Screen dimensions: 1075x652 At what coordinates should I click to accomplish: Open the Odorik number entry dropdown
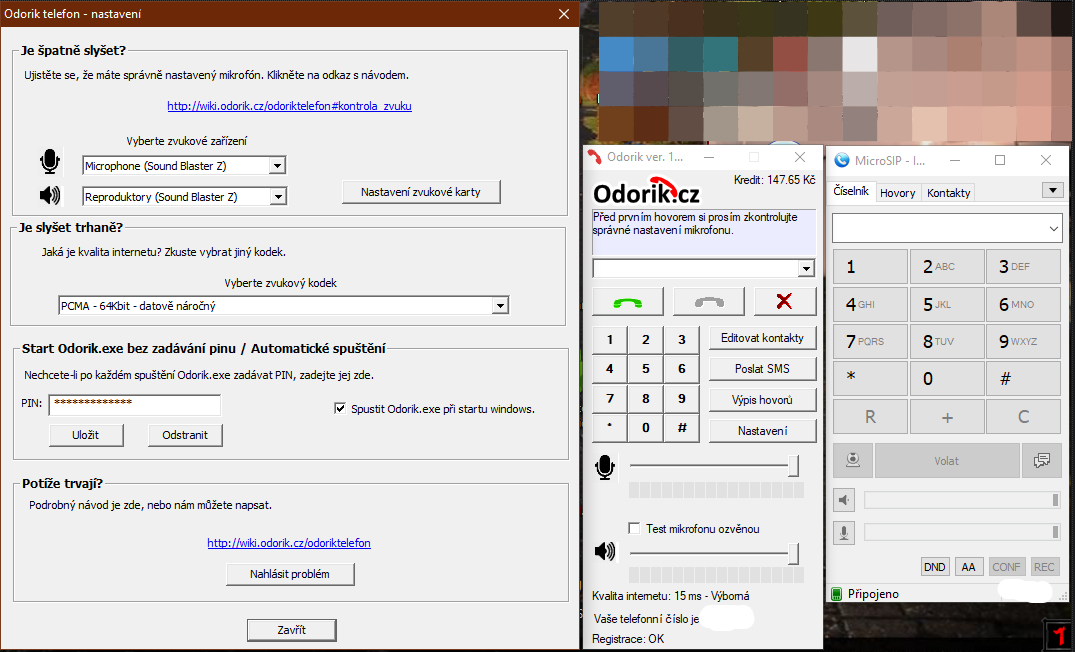coord(806,269)
